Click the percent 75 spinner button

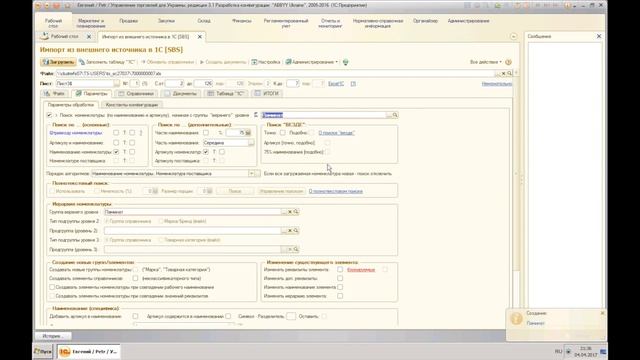click(248, 133)
